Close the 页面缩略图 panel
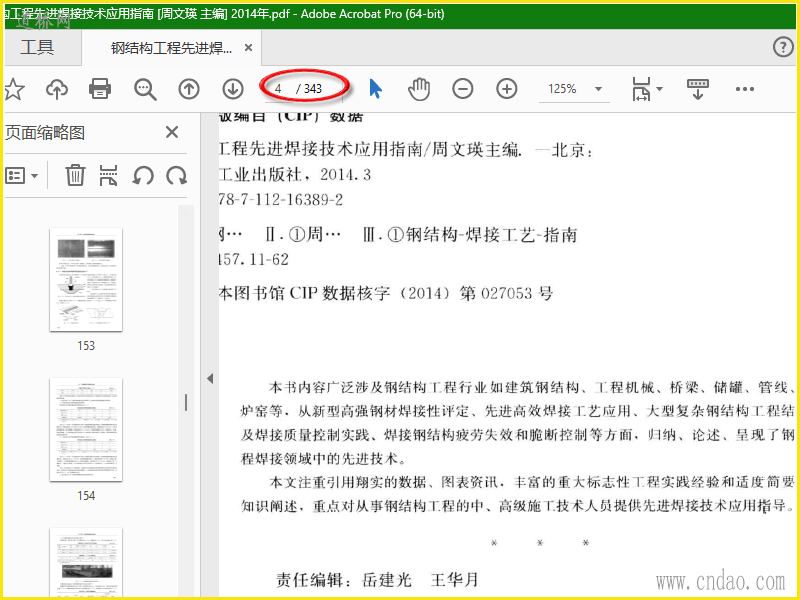The width and height of the screenshot is (800, 600). 172,133
